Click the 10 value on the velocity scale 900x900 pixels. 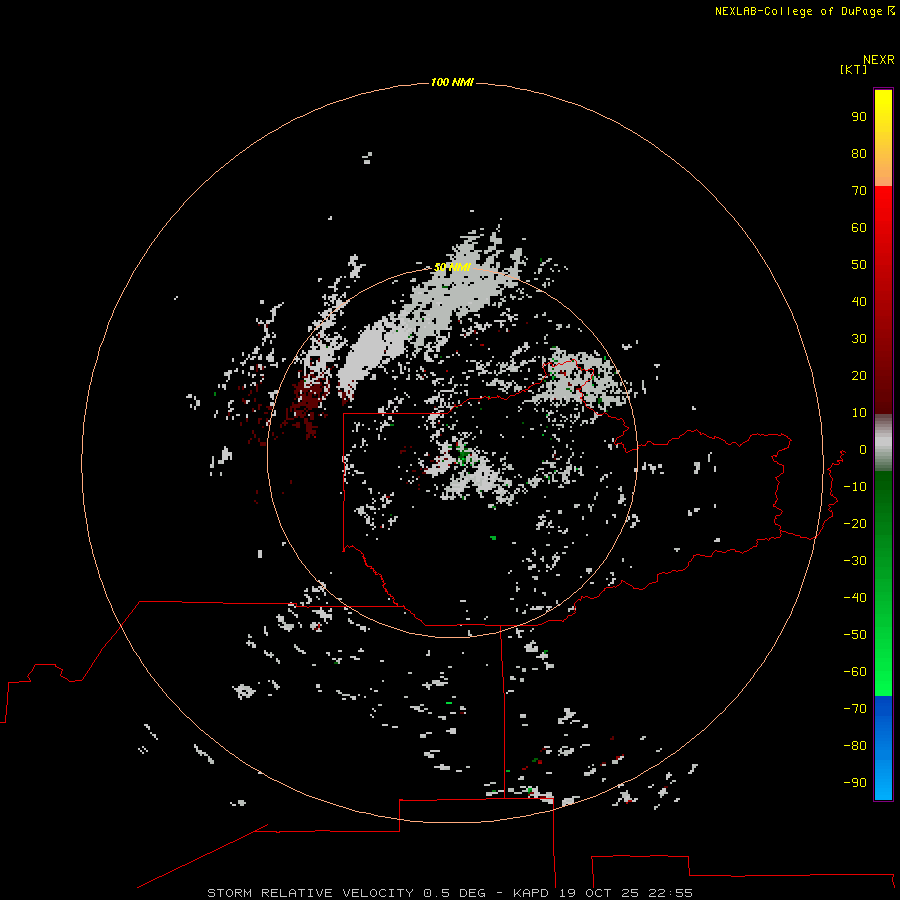pyautogui.click(x=859, y=413)
